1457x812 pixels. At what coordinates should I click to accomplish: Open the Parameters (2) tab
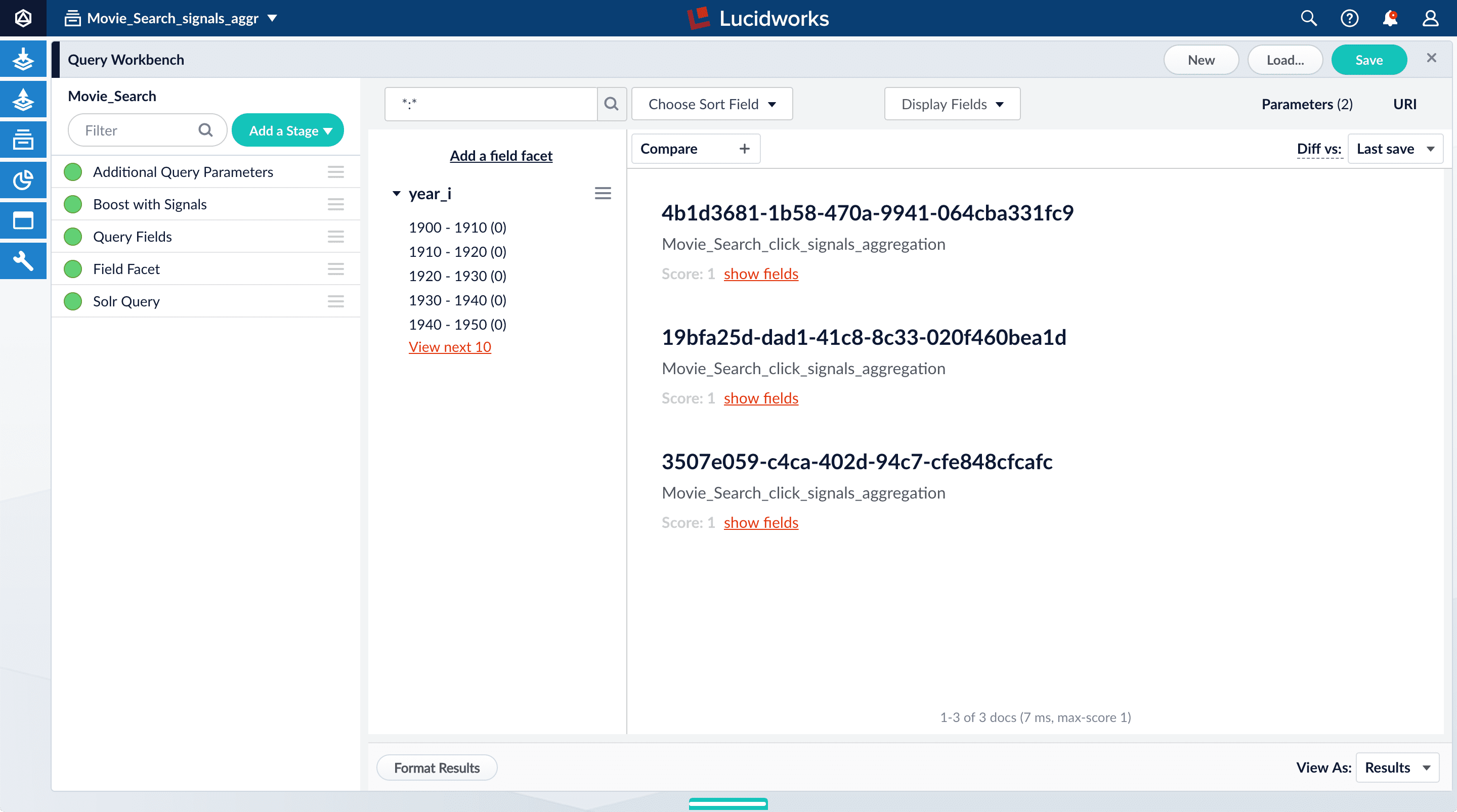coord(1307,104)
